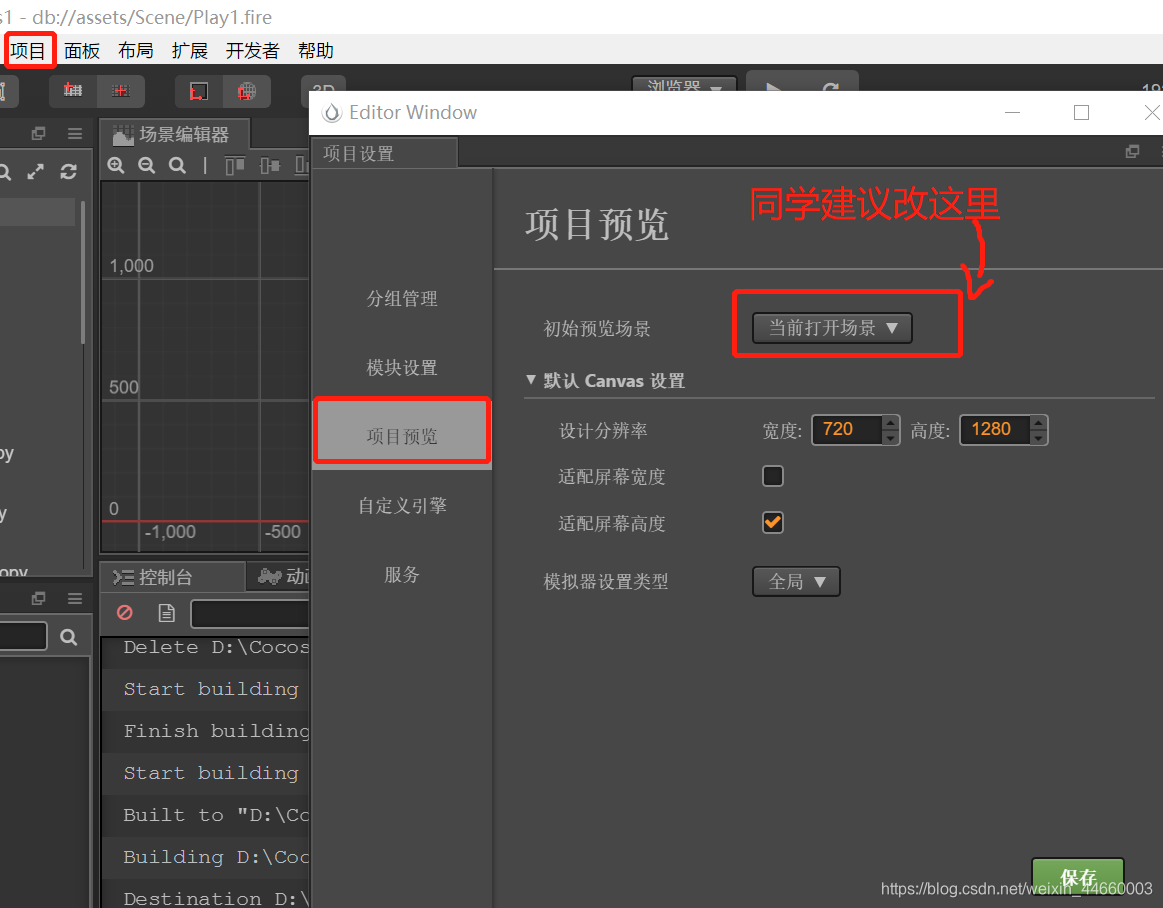This screenshot has width=1163, height=908.
Task: Click align vertical center icon in scene editor
Action: tap(270, 165)
